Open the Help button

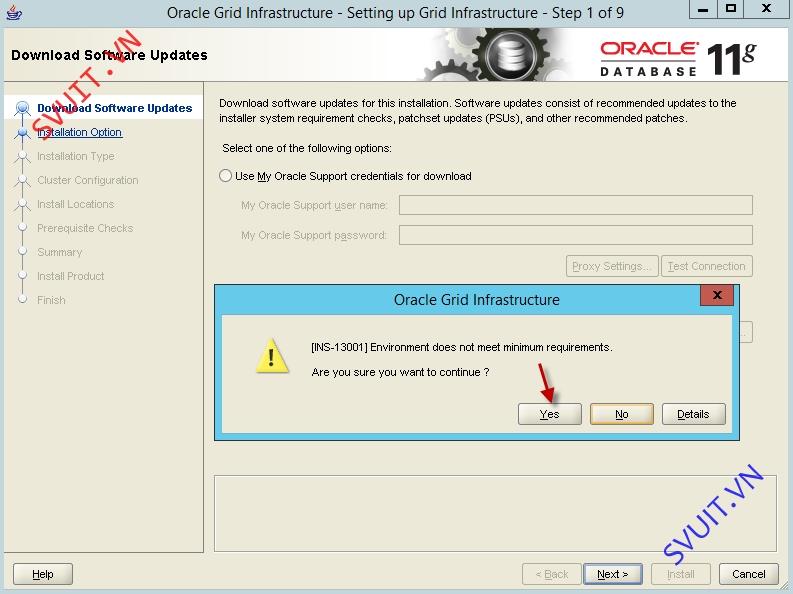pos(43,574)
